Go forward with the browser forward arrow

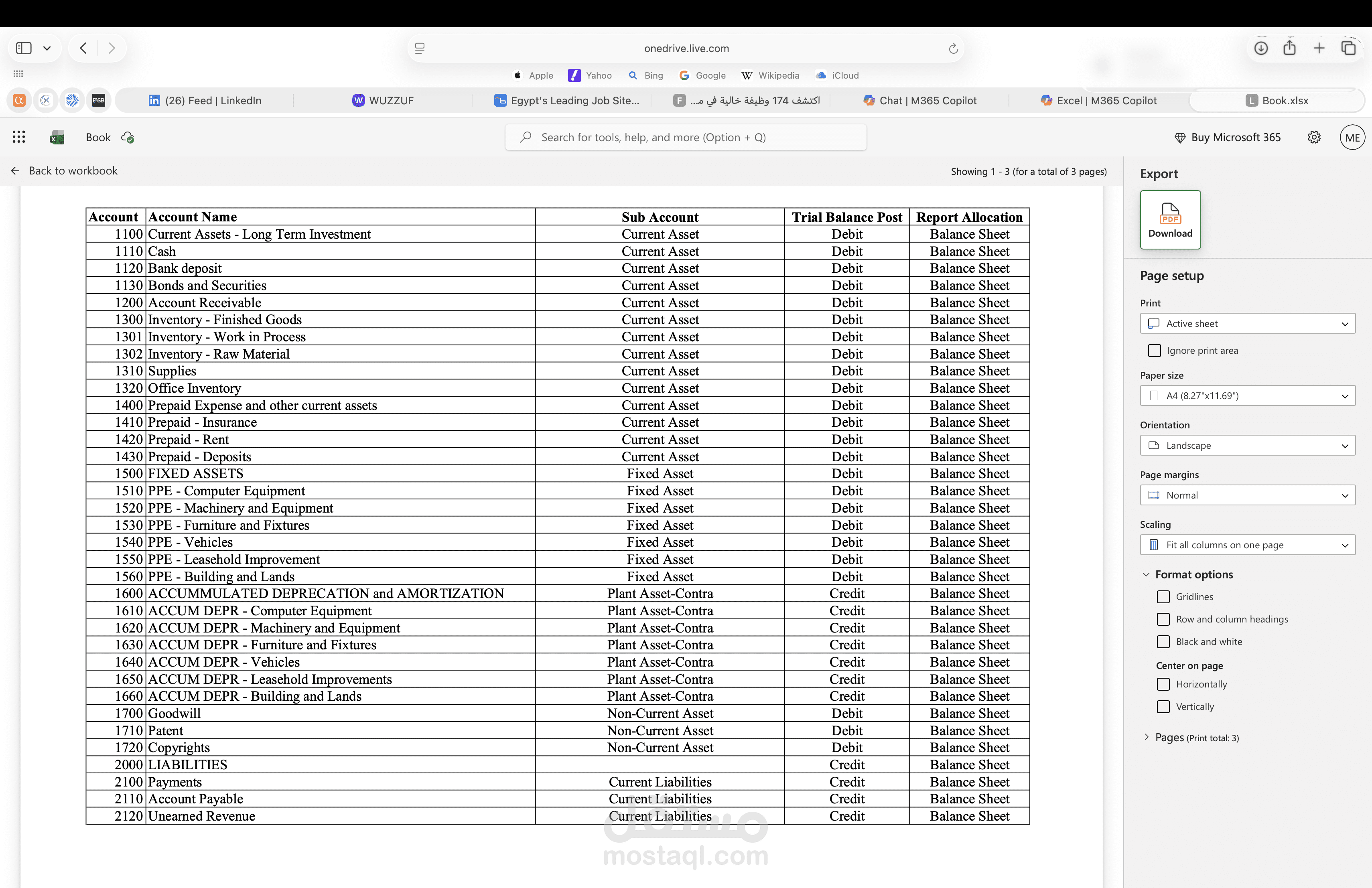(112, 48)
